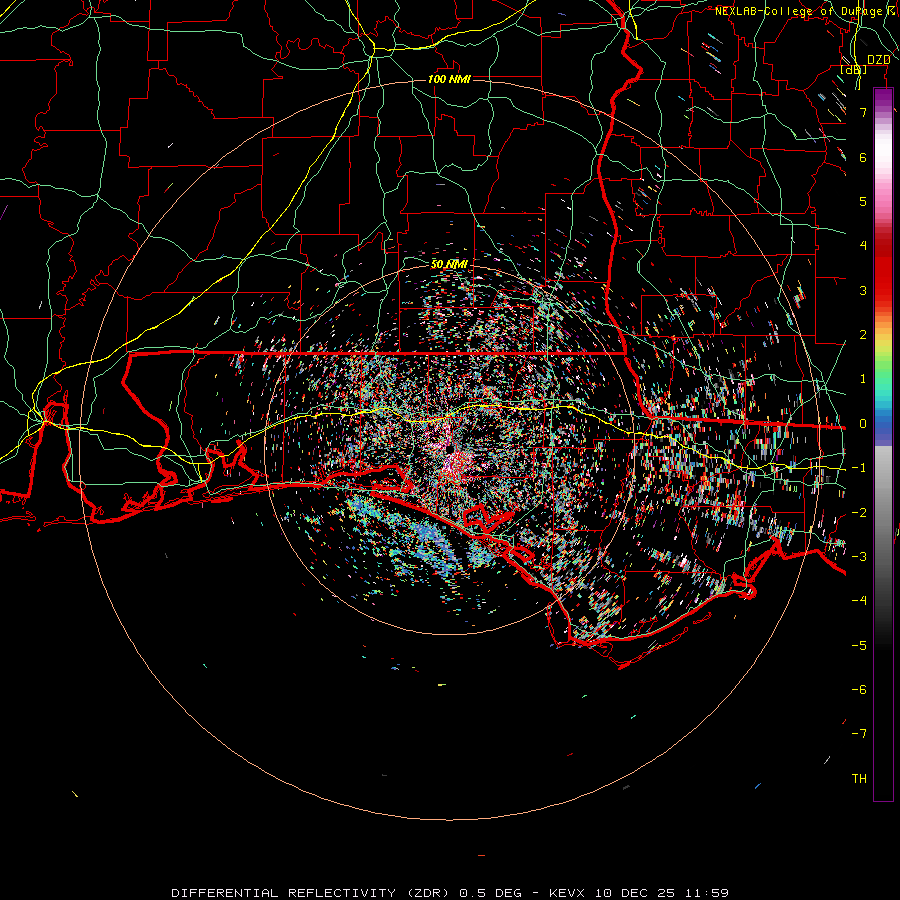Click the -4 value on dB scale
Viewport: 900px width, 900px height.
[859, 601]
